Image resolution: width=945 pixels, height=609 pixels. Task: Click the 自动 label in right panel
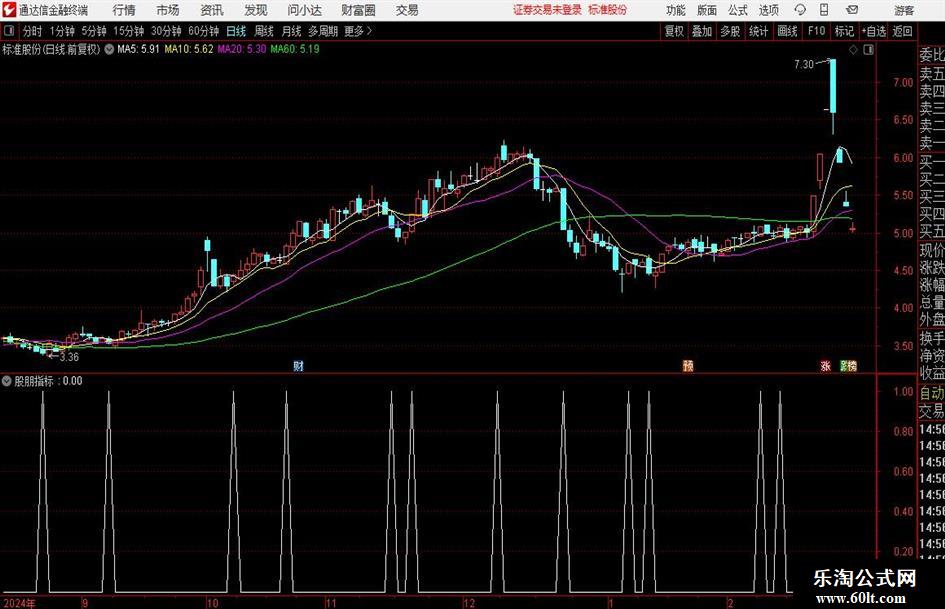click(x=931, y=393)
